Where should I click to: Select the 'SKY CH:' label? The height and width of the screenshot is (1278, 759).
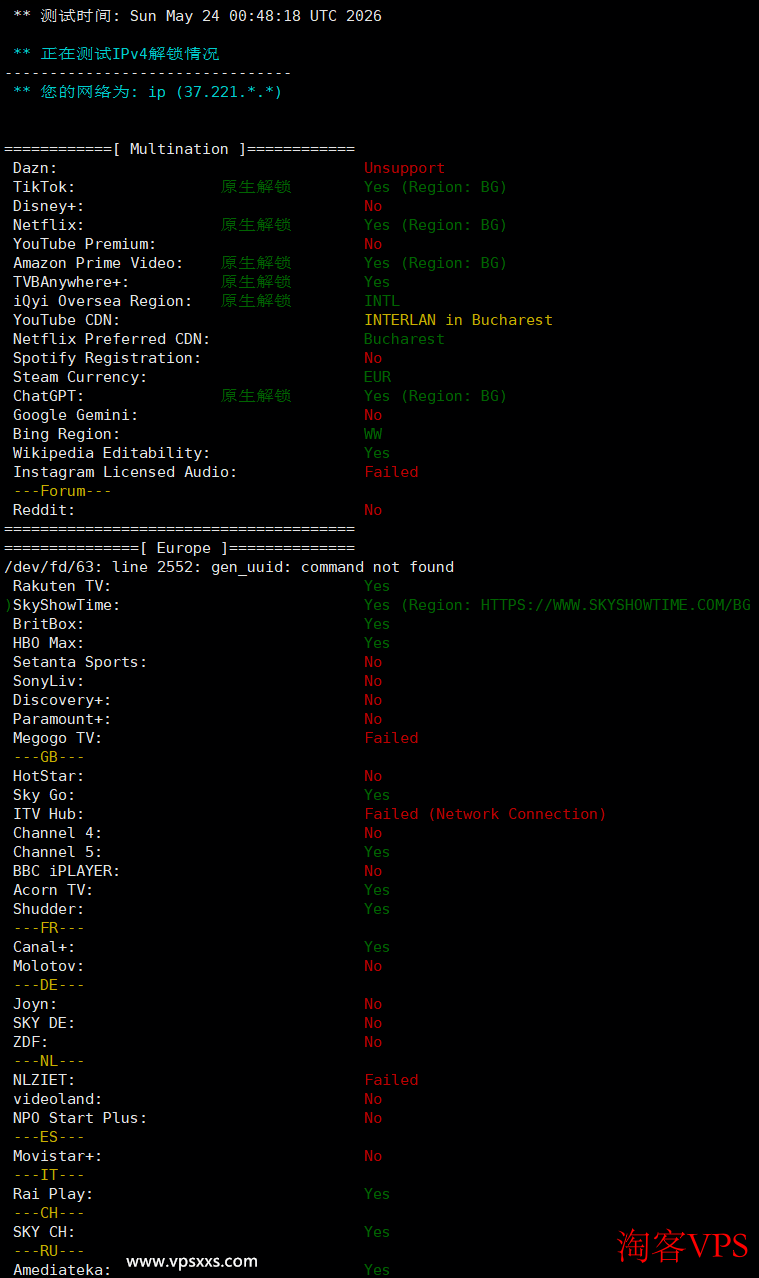44,1232
